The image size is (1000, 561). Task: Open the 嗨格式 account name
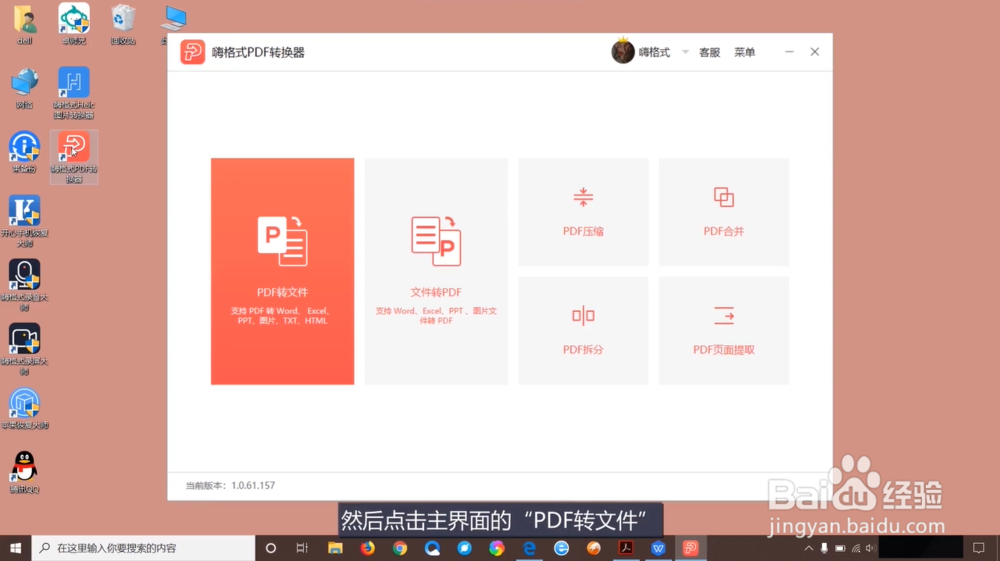click(654, 52)
